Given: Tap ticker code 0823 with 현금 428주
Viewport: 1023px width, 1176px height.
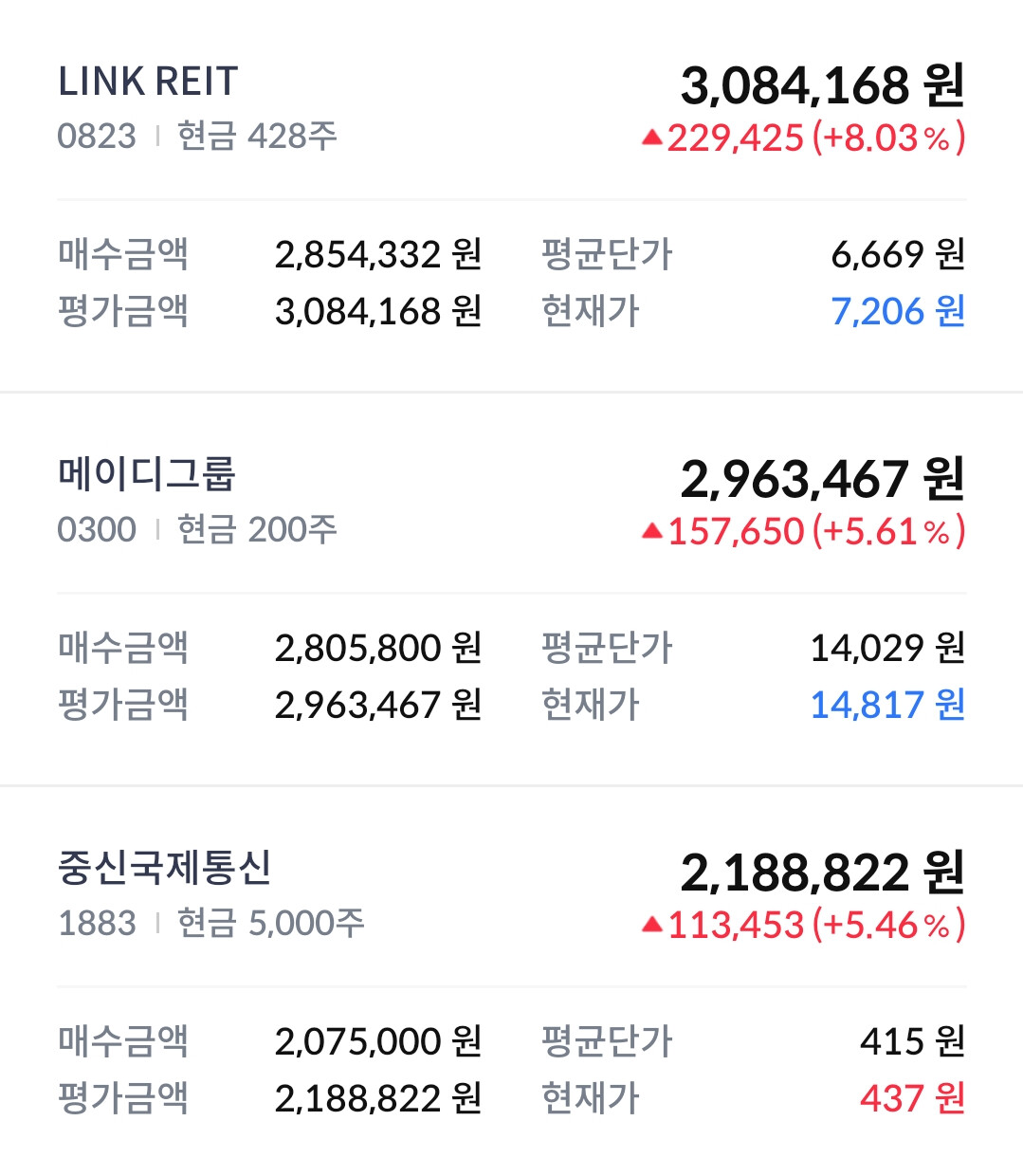Looking at the screenshot, I should (197, 136).
